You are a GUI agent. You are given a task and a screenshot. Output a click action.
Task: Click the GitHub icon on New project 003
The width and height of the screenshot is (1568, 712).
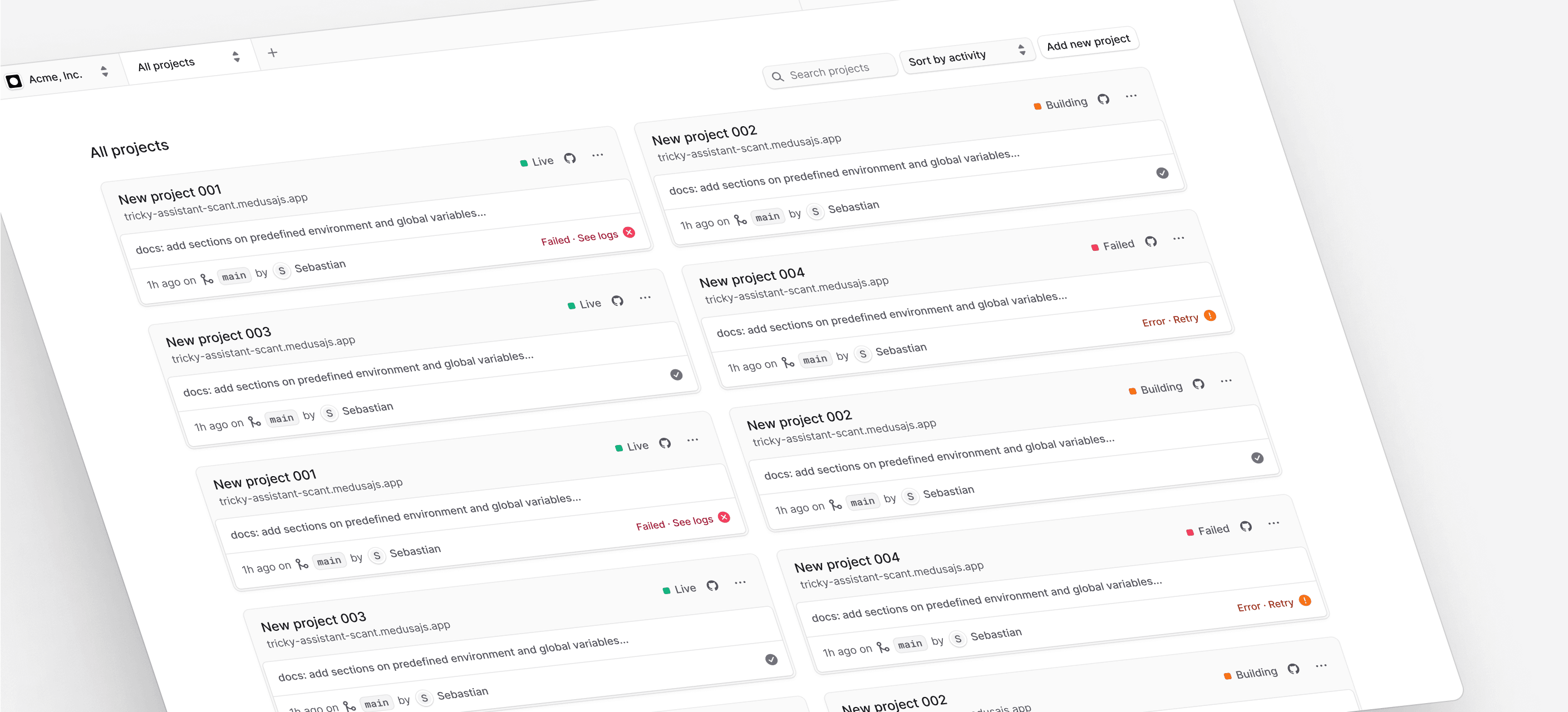pos(620,302)
